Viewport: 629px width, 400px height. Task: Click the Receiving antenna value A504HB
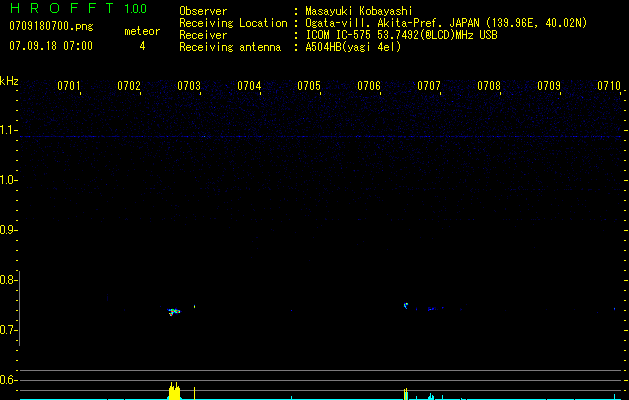(x=324, y=47)
